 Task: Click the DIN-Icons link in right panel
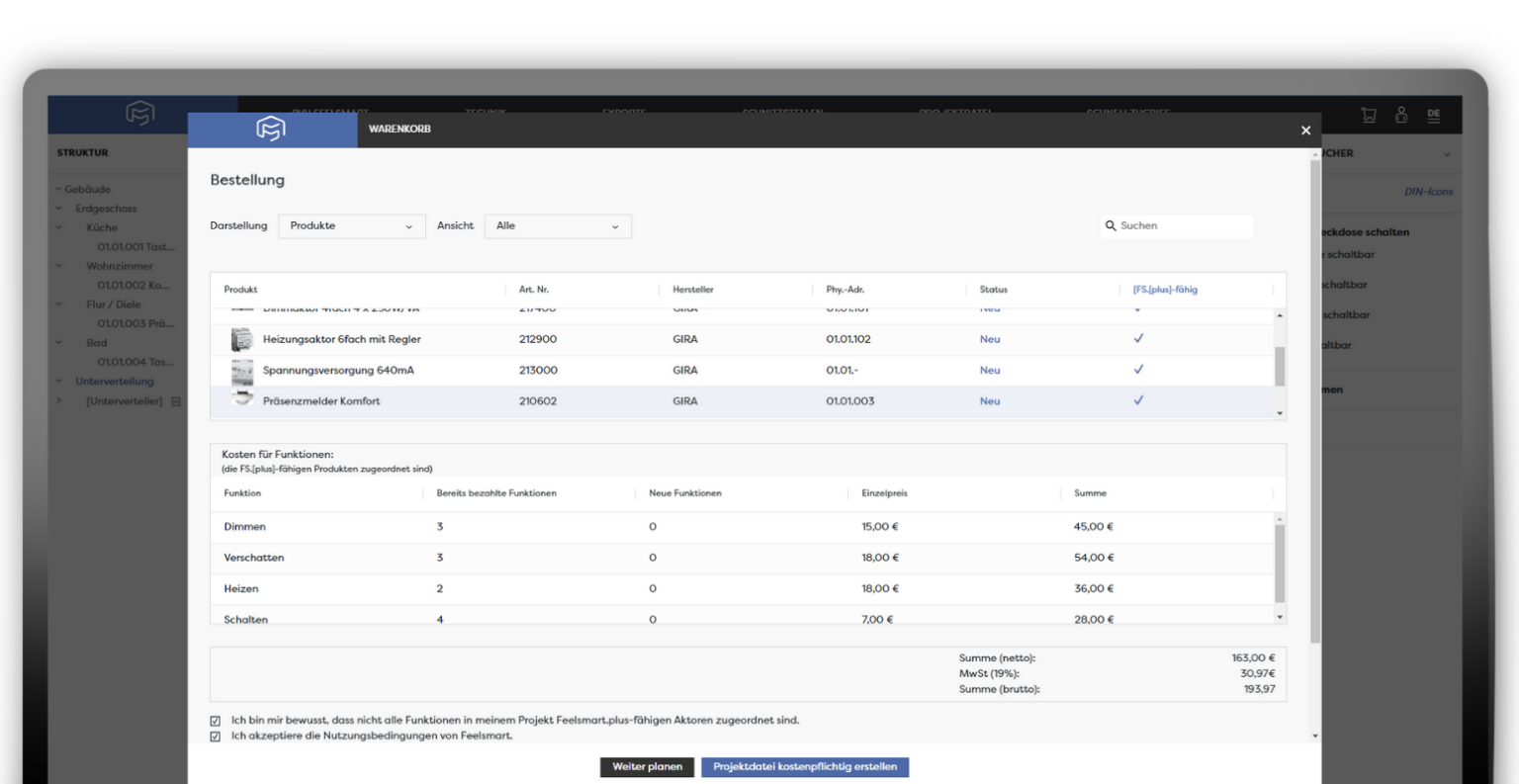(1428, 192)
